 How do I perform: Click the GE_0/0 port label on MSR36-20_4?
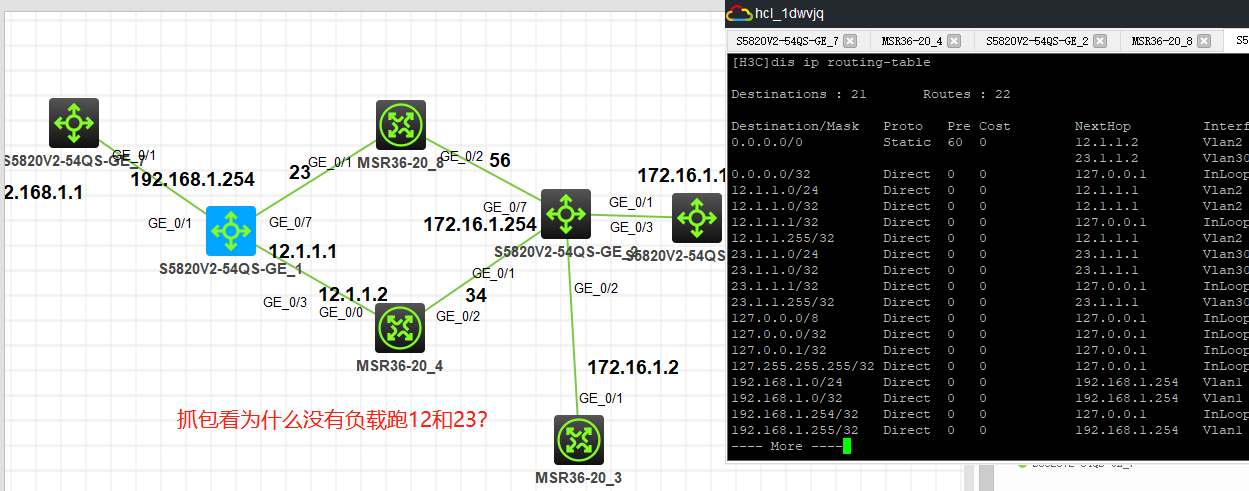(340, 312)
